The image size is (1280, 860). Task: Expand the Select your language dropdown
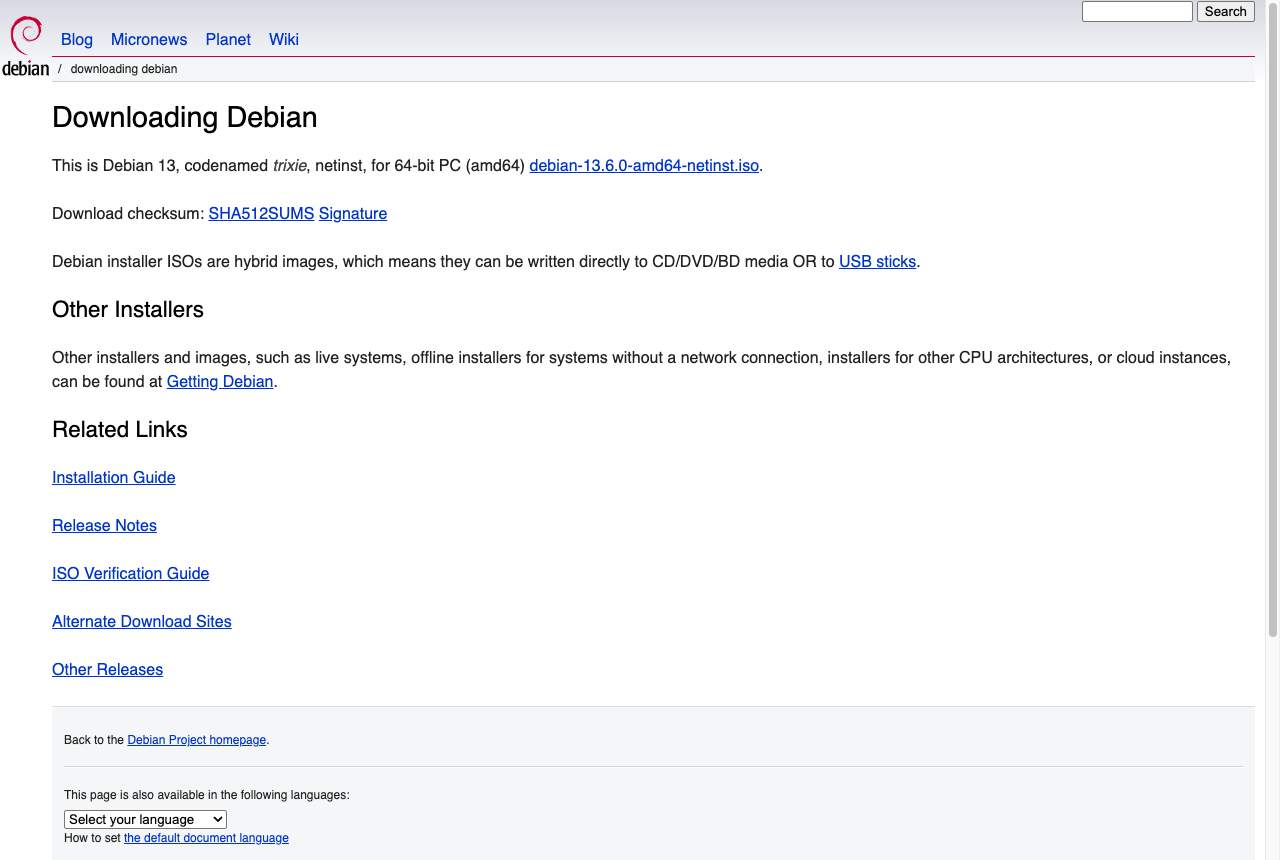point(145,819)
